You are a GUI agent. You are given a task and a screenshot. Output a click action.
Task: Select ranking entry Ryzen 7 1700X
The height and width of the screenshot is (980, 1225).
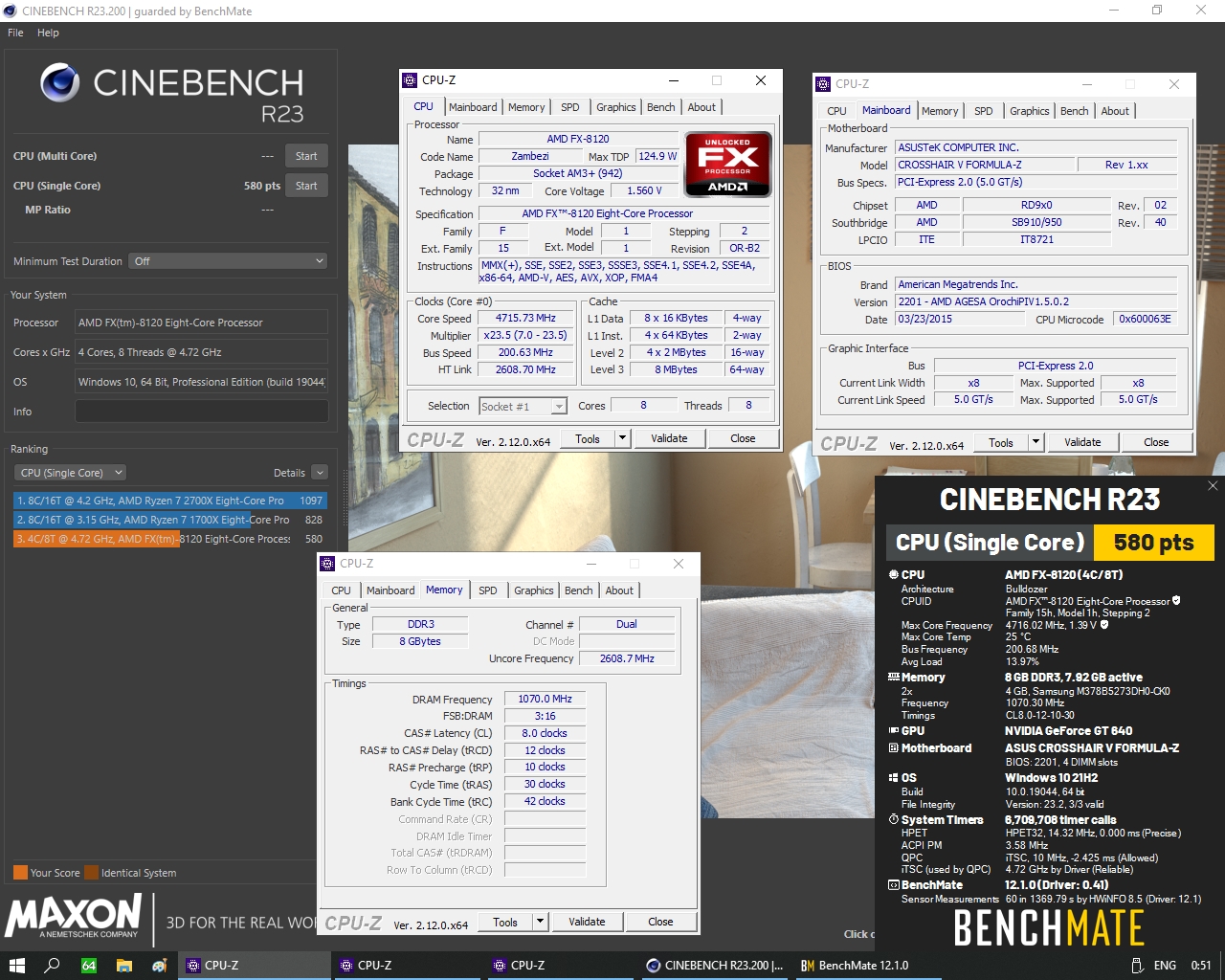pyautogui.click(x=169, y=520)
